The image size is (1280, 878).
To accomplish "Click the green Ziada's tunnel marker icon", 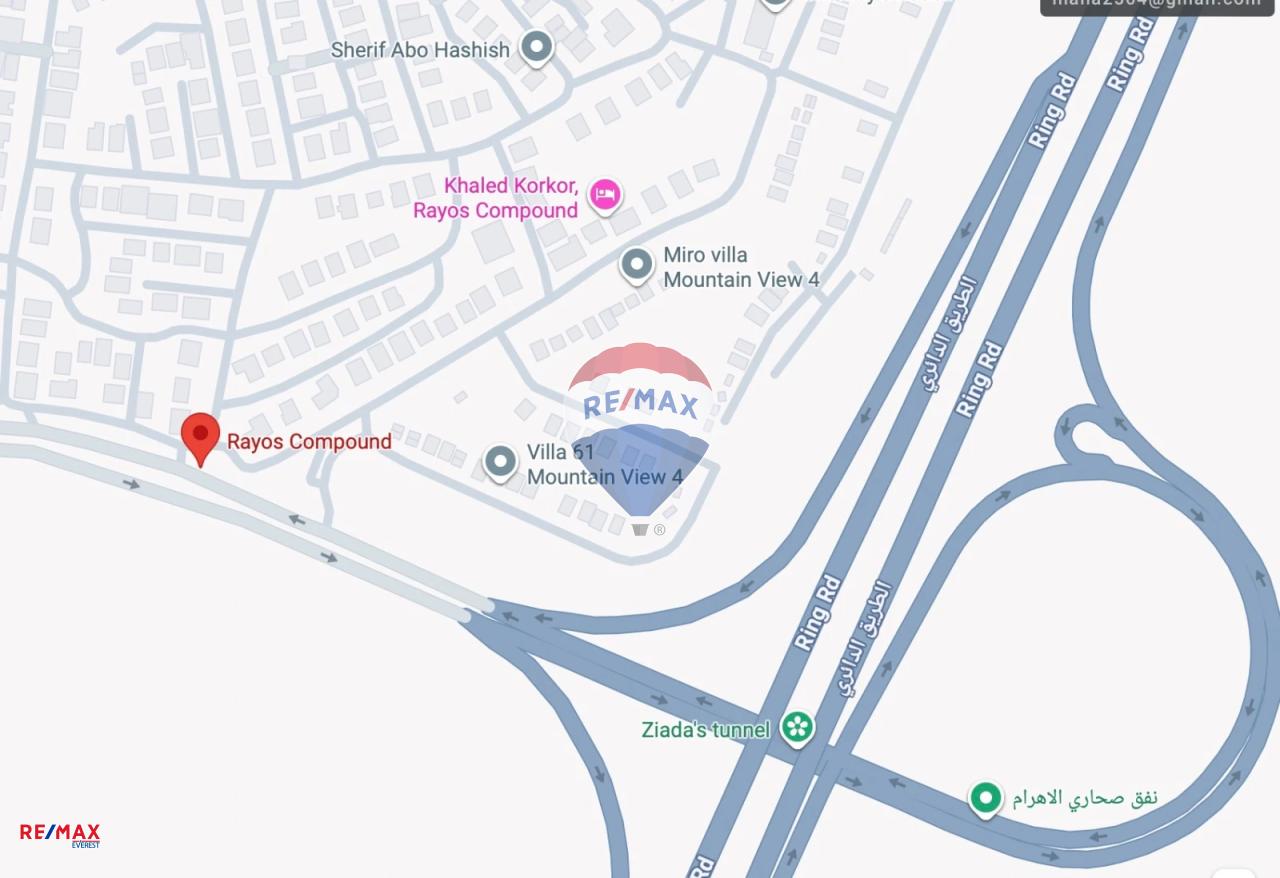I will click(x=797, y=728).
